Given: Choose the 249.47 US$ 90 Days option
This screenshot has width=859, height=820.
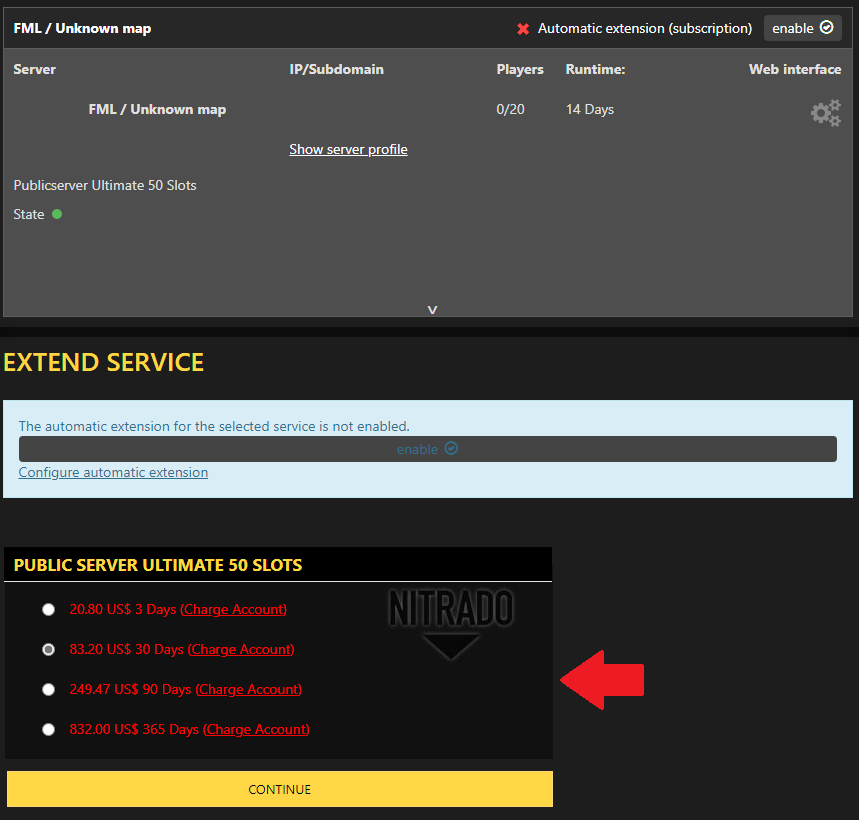Looking at the screenshot, I should click(48, 689).
